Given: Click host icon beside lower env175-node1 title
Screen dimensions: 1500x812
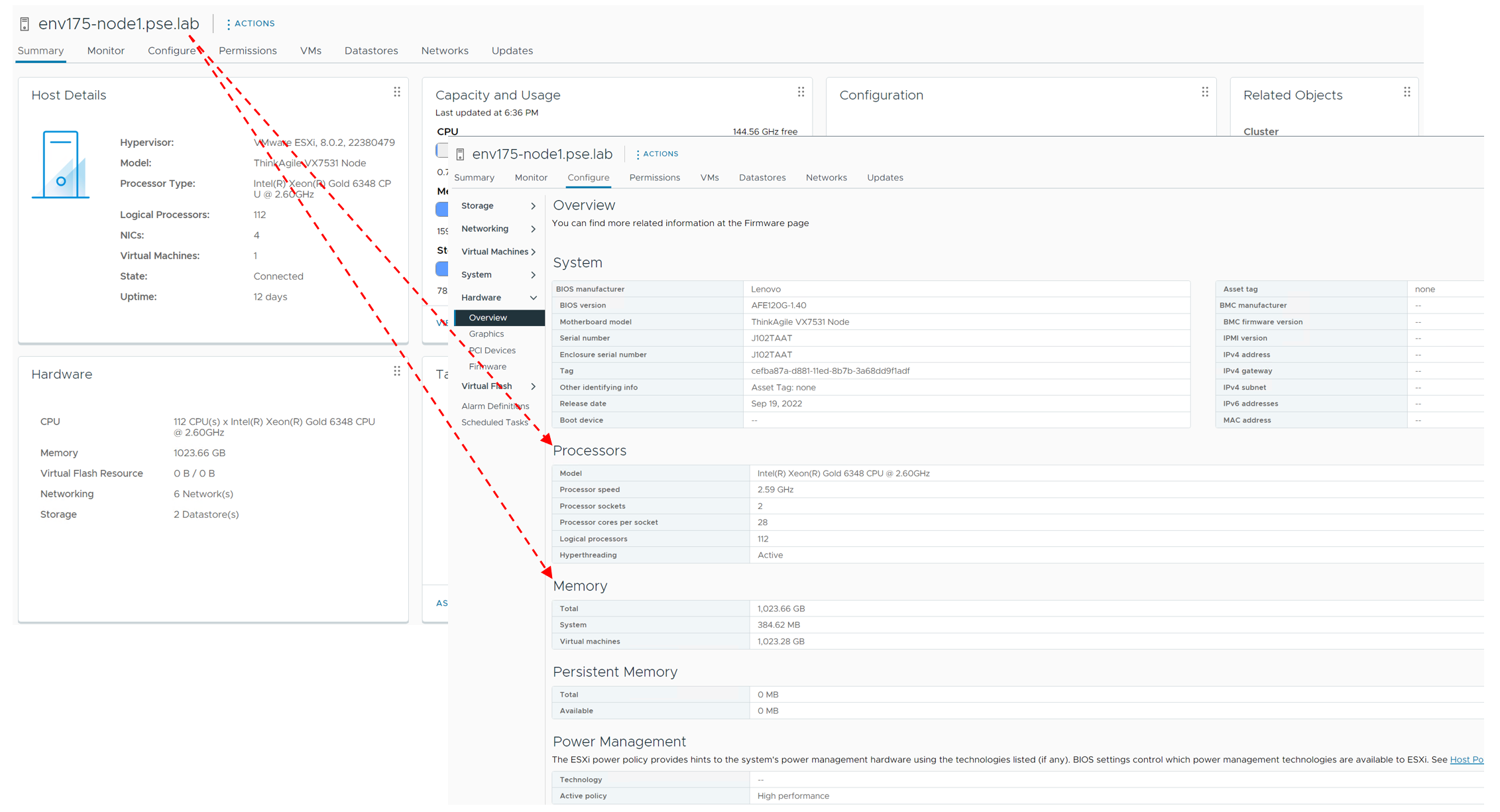Looking at the screenshot, I should pos(460,154).
